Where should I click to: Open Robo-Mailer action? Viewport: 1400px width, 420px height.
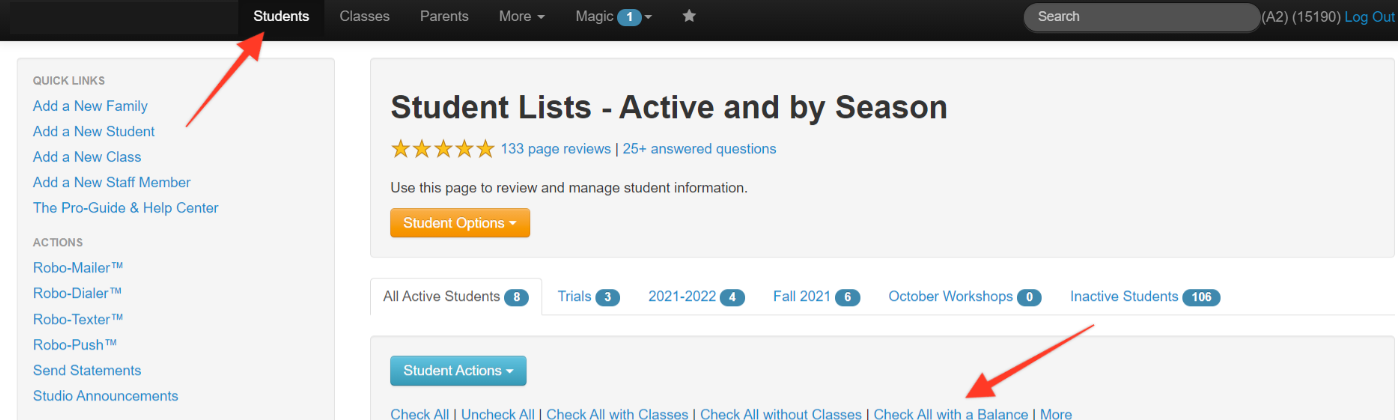coord(78,267)
